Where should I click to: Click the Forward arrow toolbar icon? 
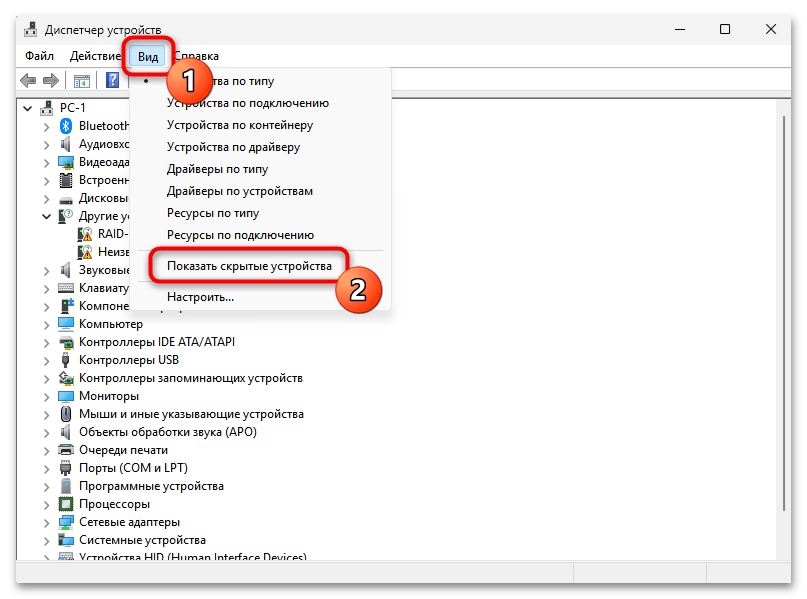(50, 80)
